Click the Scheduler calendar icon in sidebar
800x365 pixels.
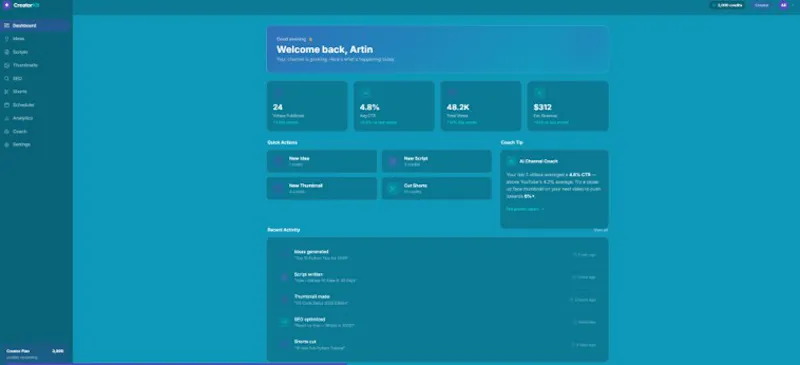click(x=7, y=105)
